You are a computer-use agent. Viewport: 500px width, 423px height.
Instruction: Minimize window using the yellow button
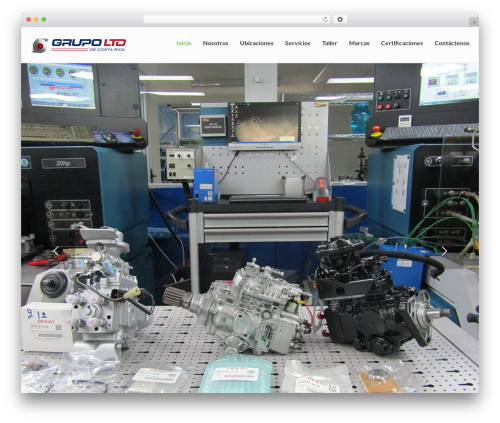click(x=36, y=19)
